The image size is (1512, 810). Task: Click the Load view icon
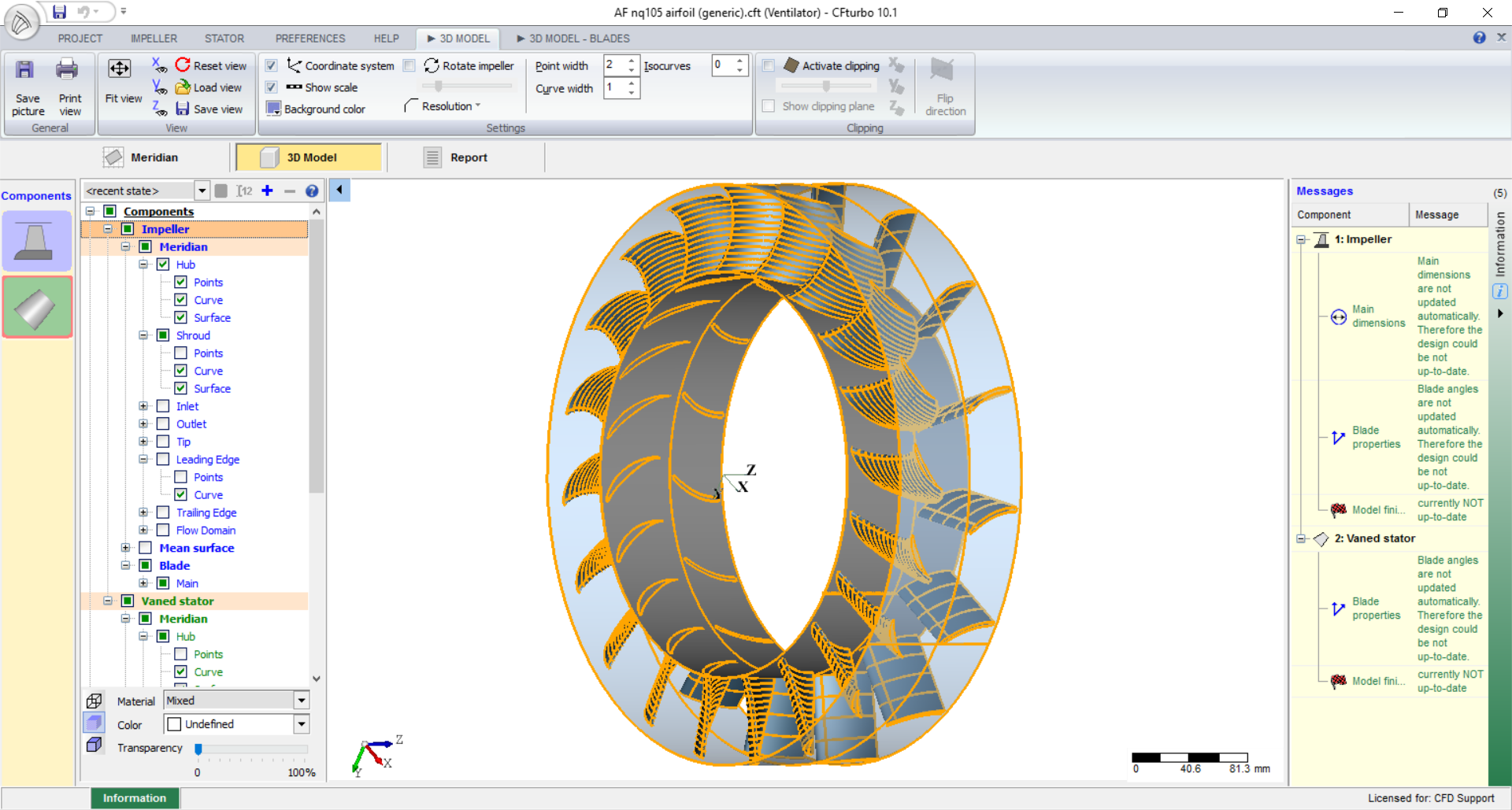(x=183, y=87)
